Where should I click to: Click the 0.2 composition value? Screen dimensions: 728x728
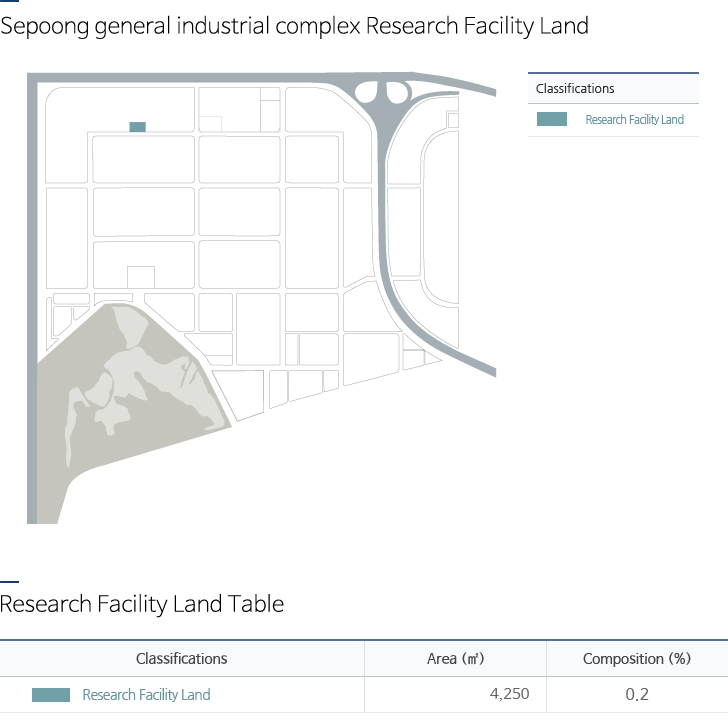[637, 695]
